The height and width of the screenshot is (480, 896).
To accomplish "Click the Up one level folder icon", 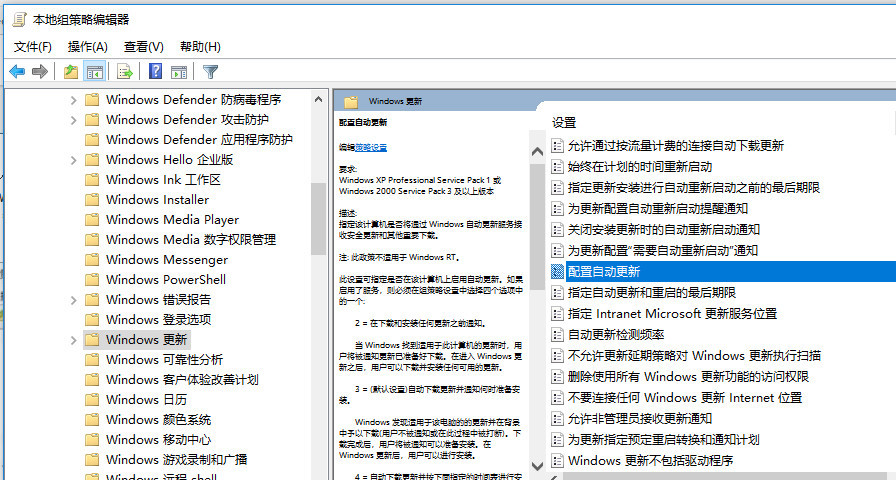I will point(70,71).
